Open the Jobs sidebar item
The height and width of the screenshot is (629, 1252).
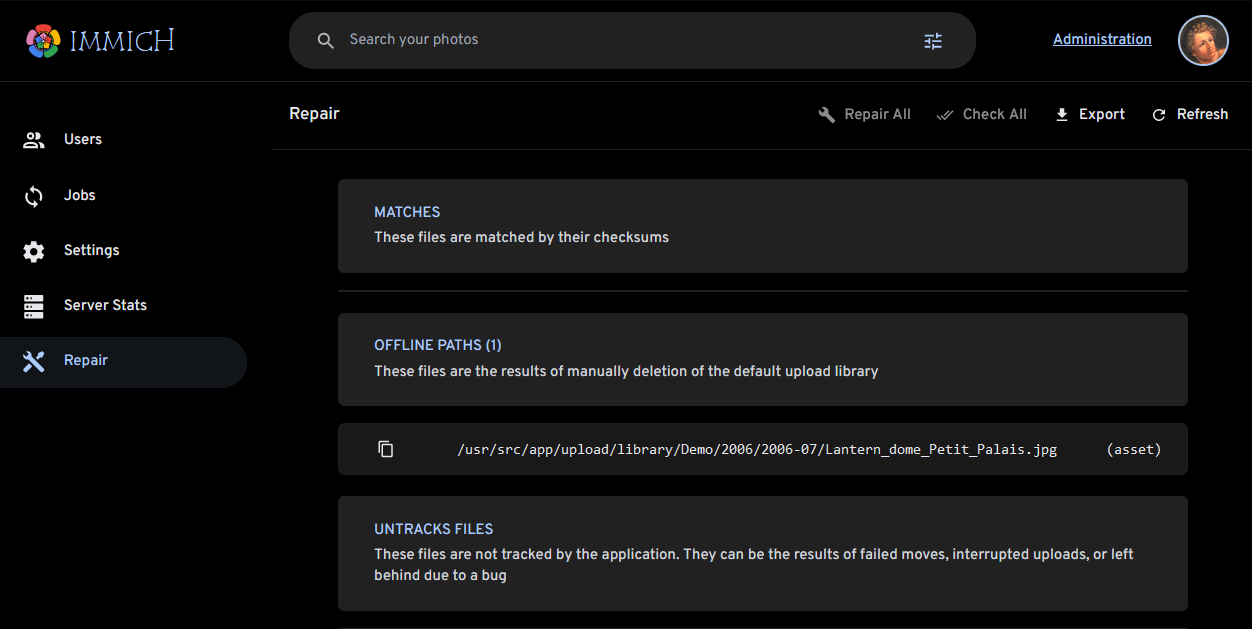pyautogui.click(x=79, y=195)
